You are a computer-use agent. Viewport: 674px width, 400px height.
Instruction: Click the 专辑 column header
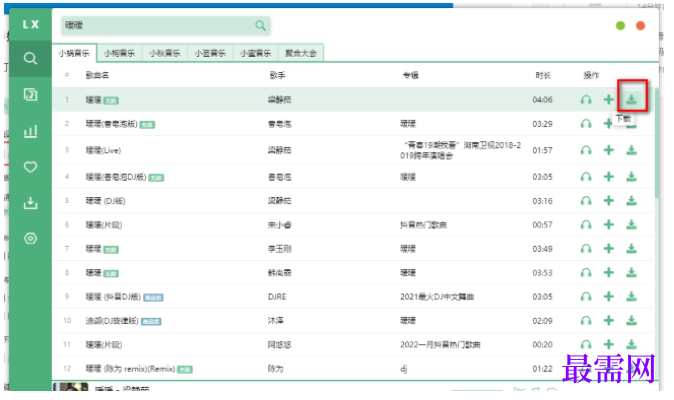(411, 75)
